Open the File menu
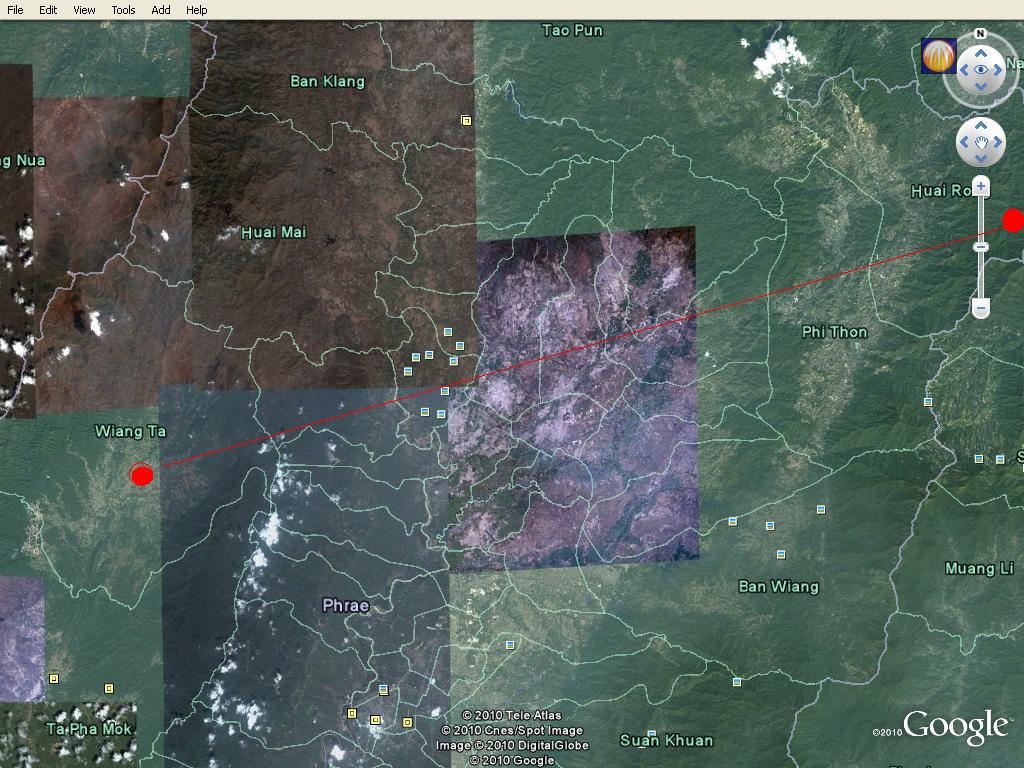The image size is (1024, 768). click(x=16, y=10)
